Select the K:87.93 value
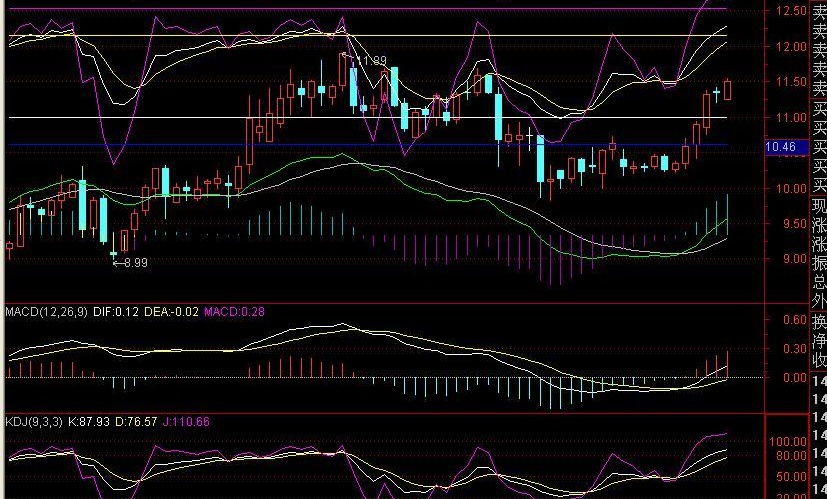 tap(90, 422)
